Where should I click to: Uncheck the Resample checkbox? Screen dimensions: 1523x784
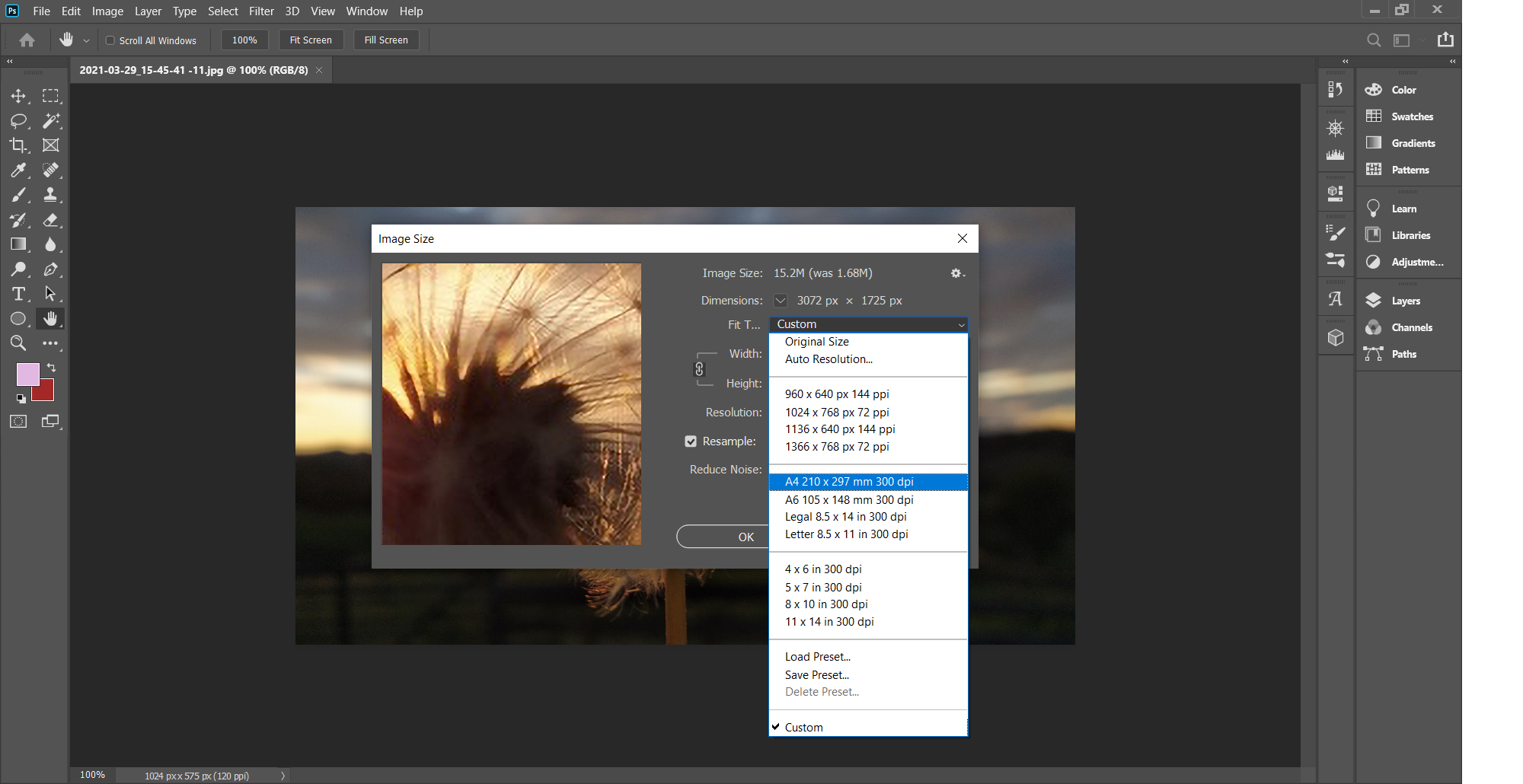[691, 441]
